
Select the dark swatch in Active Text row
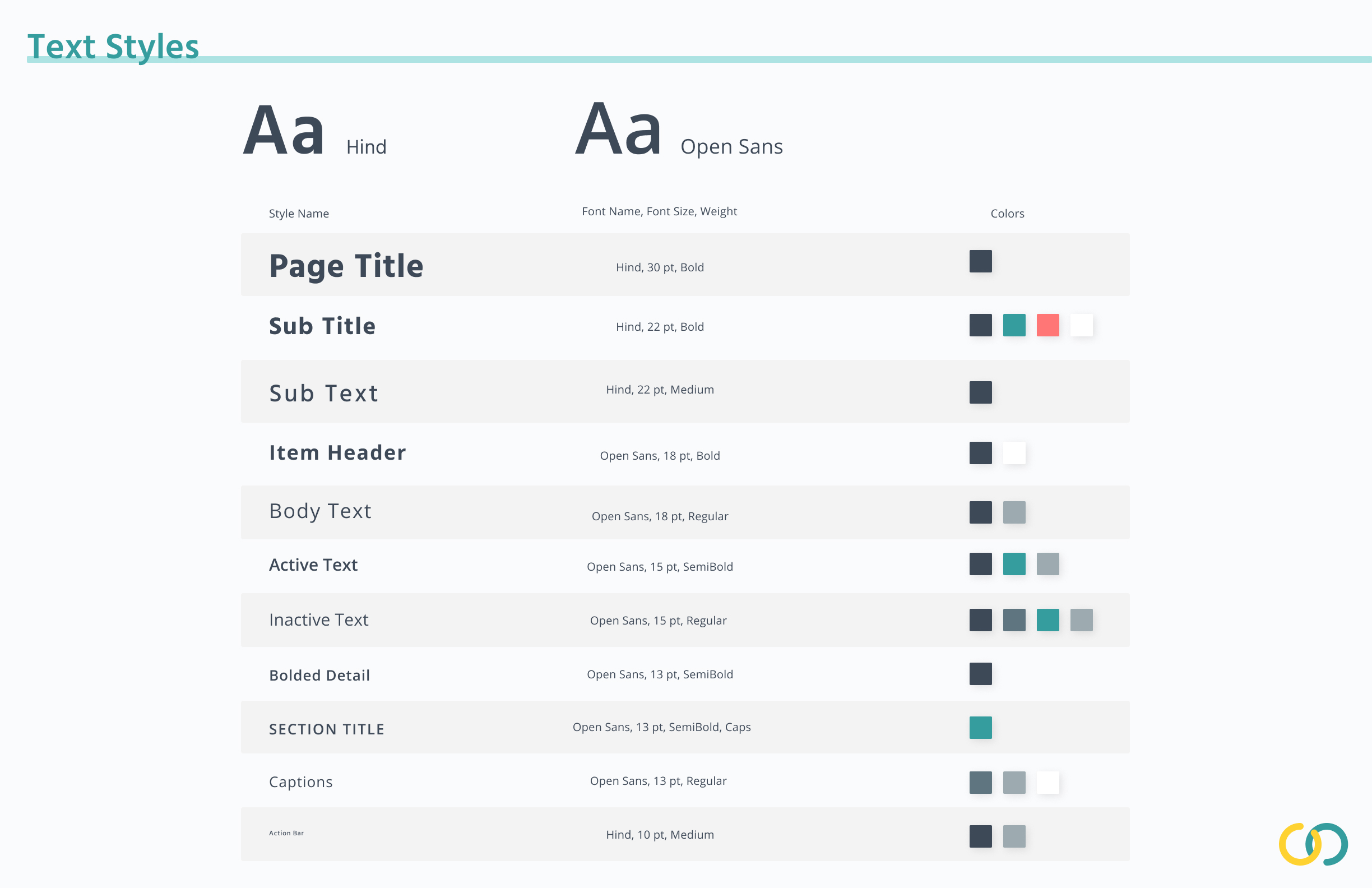pos(981,564)
